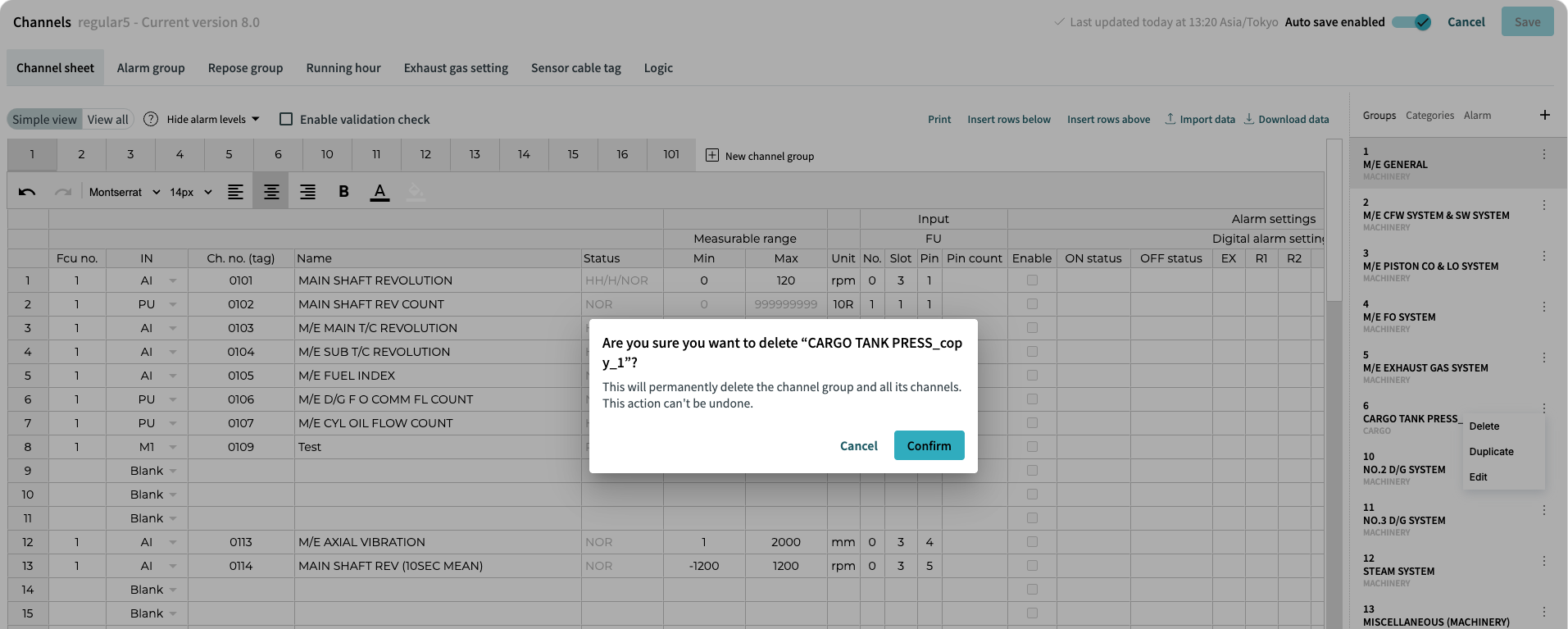1568x629 pixels.
Task: Tick Enable checkbox for MAIN SHAFT REV (10SEC MEAN)
Action: (1032, 566)
